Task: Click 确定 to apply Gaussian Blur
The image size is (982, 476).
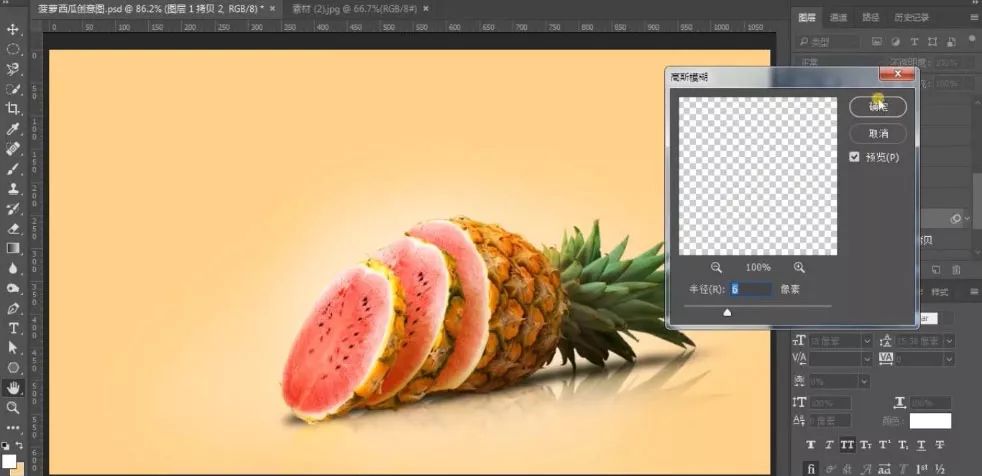Action: coord(877,106)
